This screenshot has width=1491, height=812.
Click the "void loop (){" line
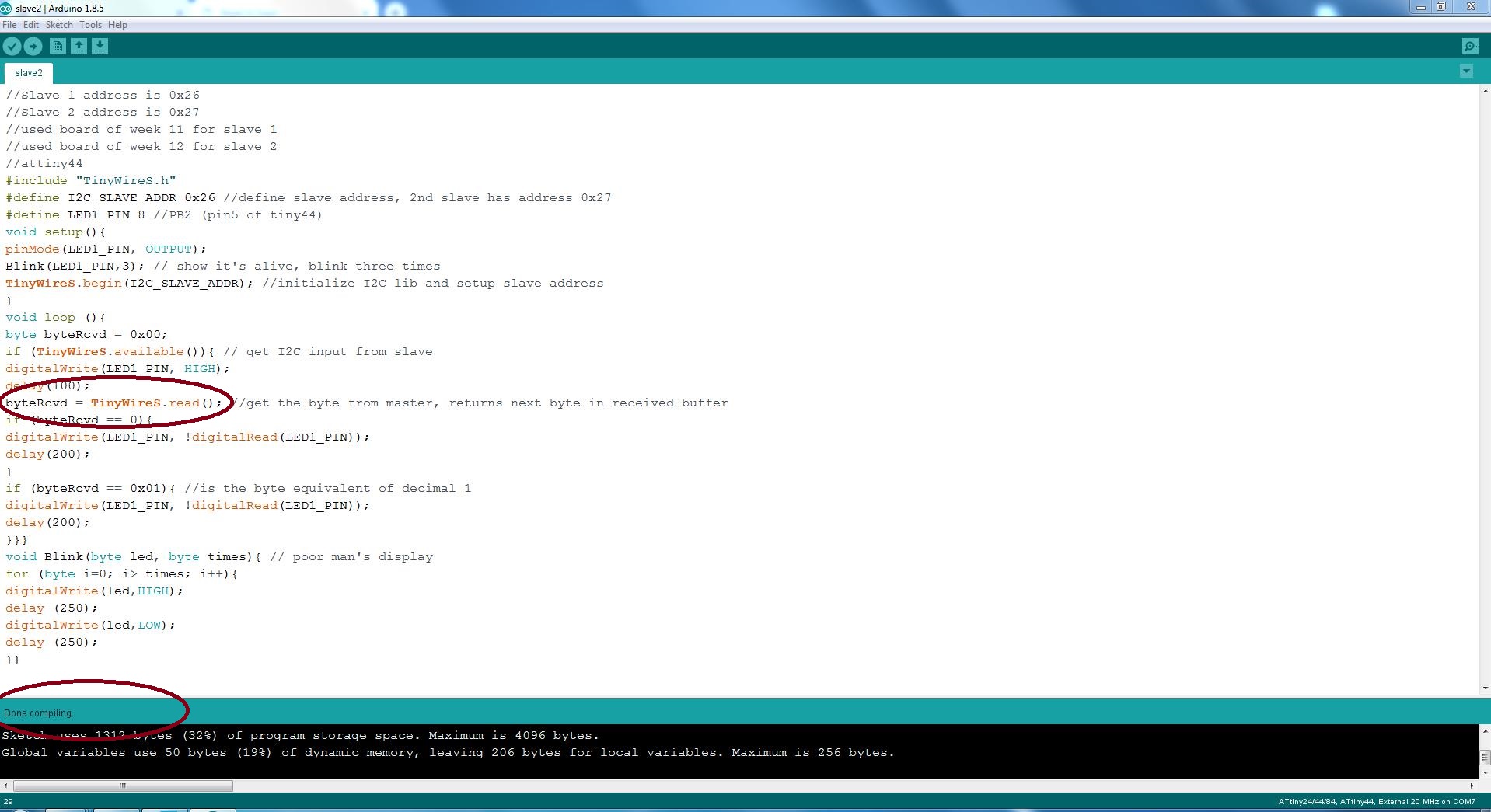point(56,317)
